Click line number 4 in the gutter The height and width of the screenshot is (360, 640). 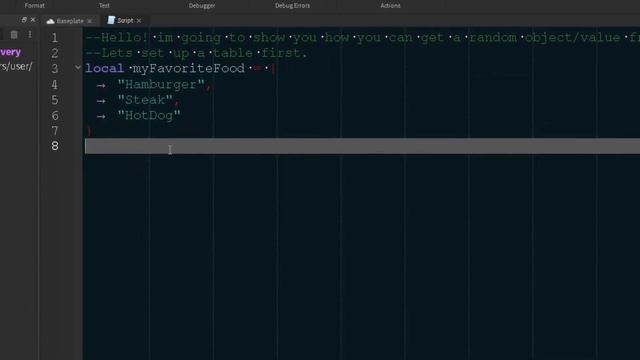[x=55, y=84]
